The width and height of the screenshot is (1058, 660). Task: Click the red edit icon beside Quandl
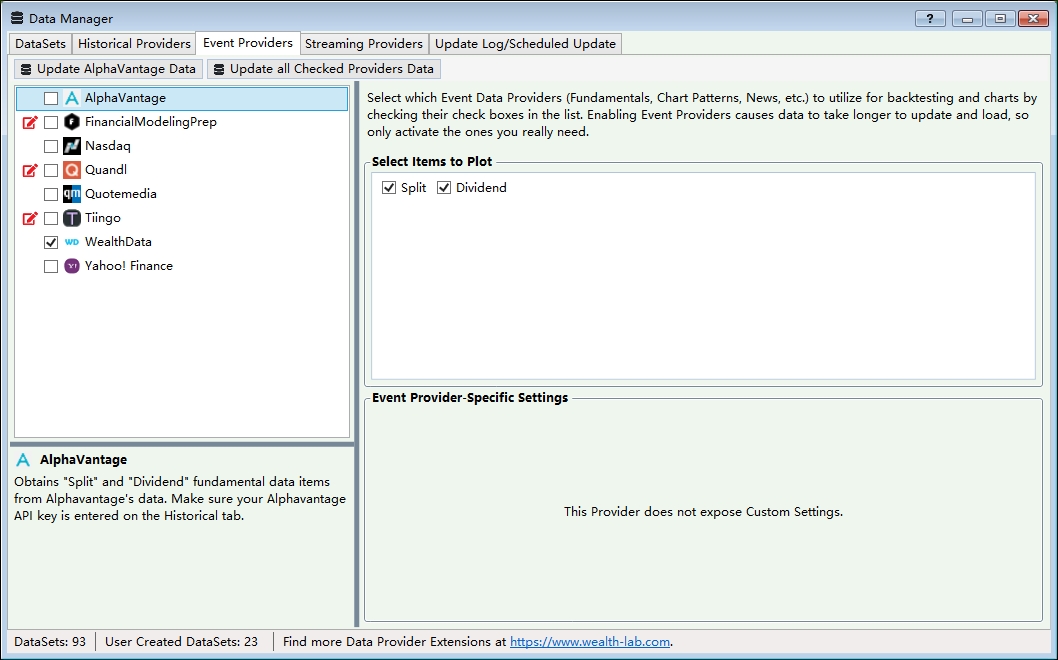30,170
